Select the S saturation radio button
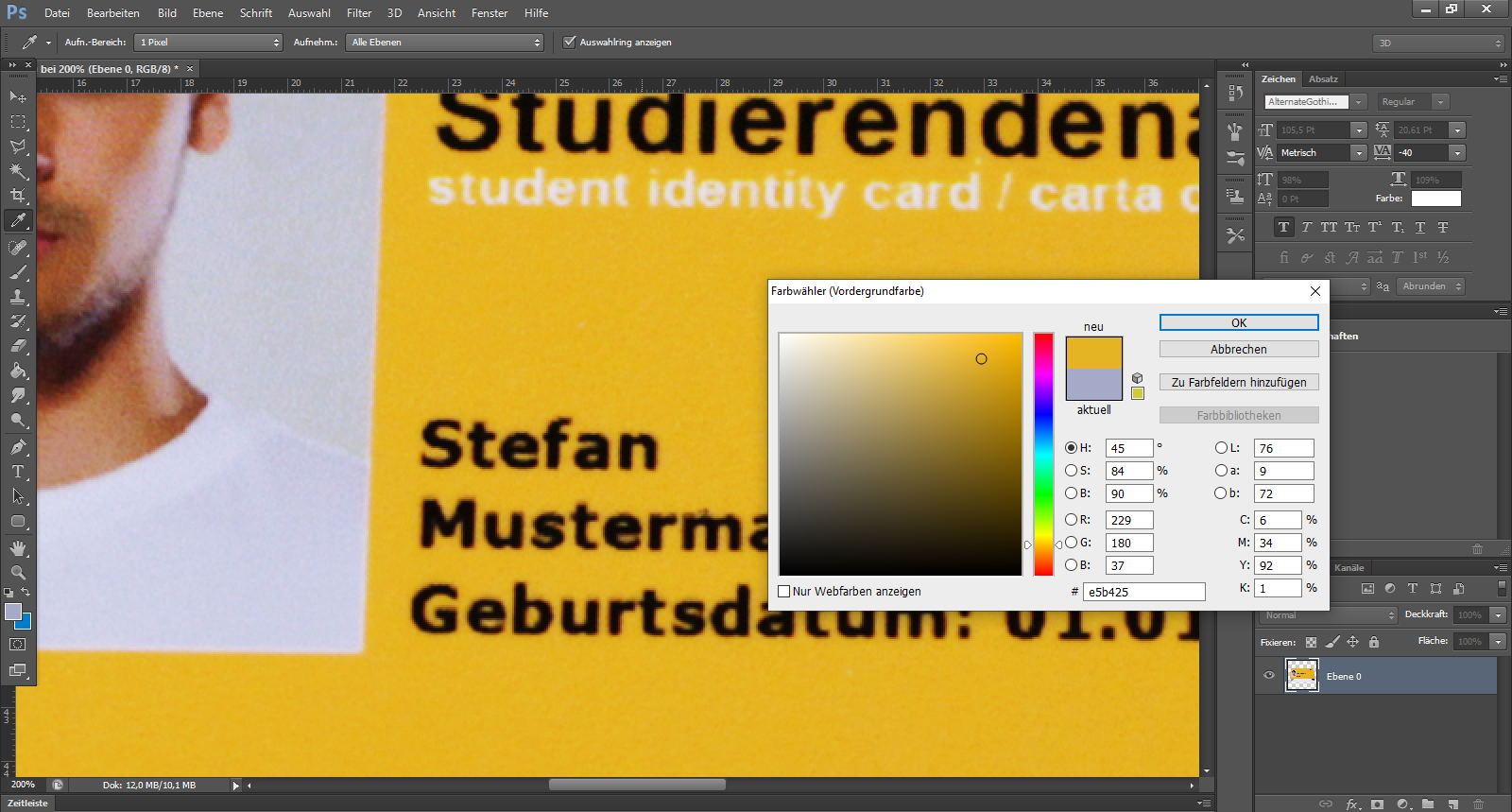The width and height of the screenshot is (1512, 812). pyautogui.click(x=1071, y=471)
